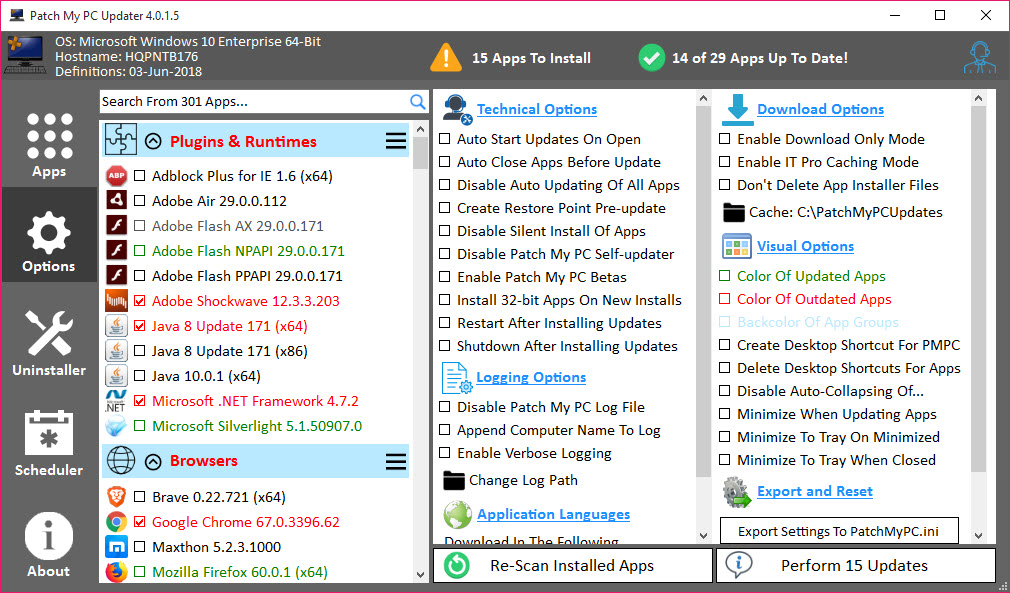Click the 14 of 29 Apps Up To Date status
The height and width of the screenshot is (593, 1010).
coord(743,58)
